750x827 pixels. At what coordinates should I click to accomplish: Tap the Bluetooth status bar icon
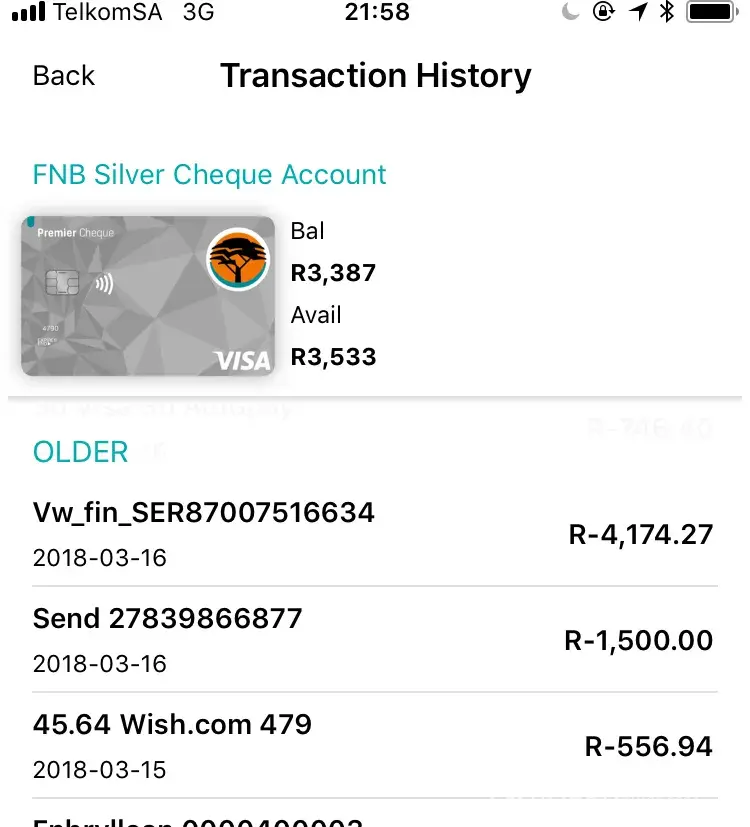[667, 13]
